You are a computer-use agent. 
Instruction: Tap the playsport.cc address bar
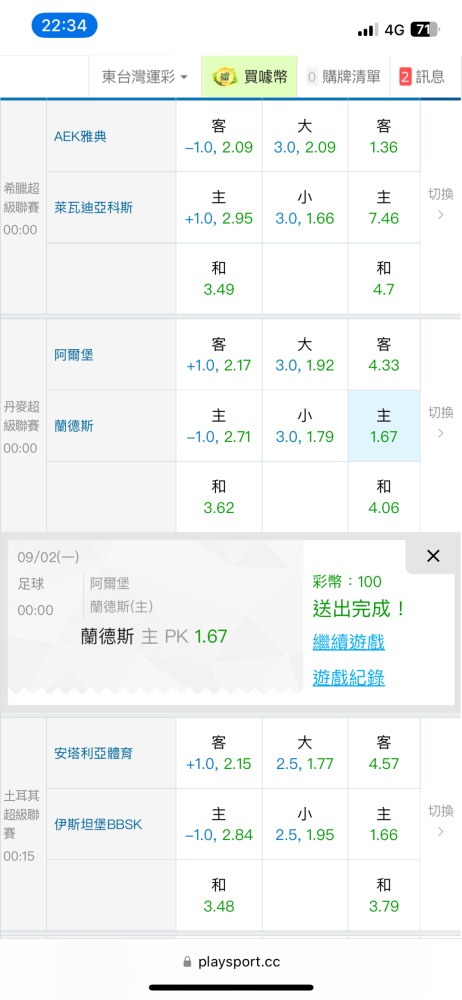[x=231, y=961]
